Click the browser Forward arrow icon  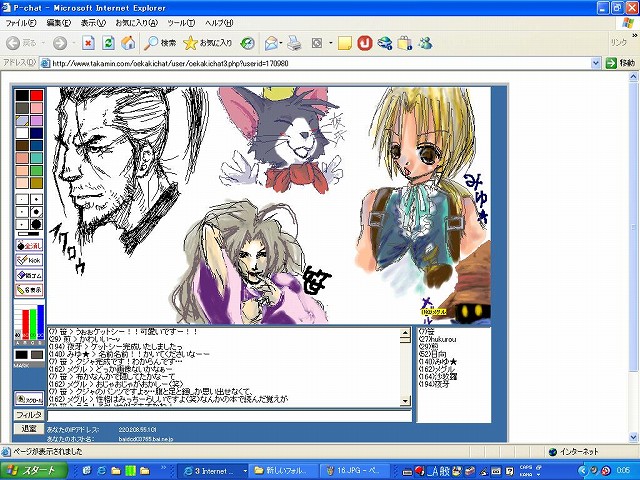60,43
